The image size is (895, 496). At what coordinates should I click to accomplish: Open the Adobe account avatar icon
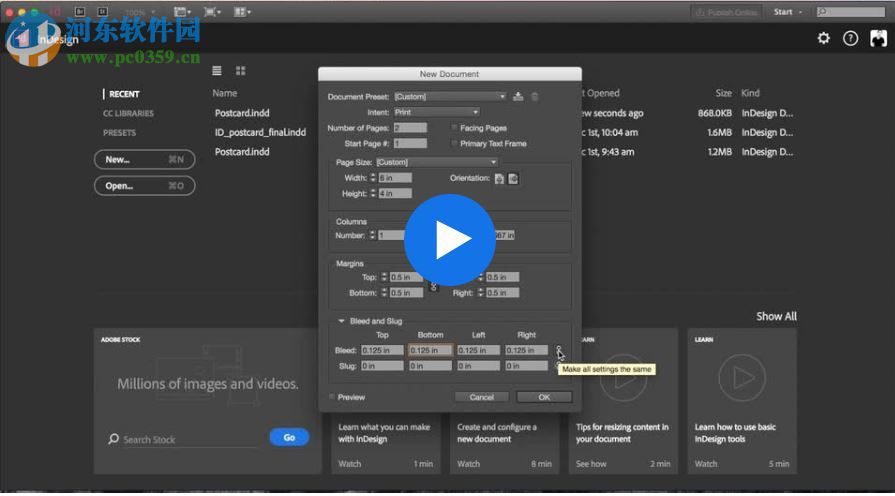coord(878,38)
